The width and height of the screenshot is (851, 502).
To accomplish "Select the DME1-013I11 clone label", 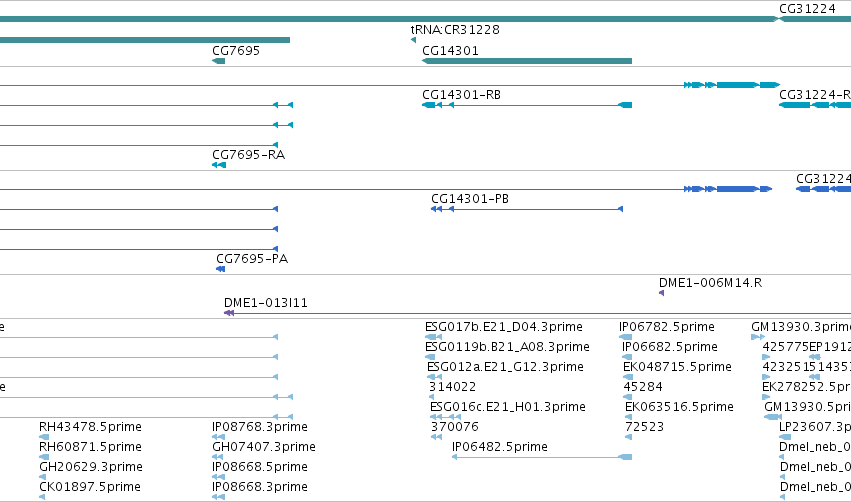I will [x=266, y=303].
